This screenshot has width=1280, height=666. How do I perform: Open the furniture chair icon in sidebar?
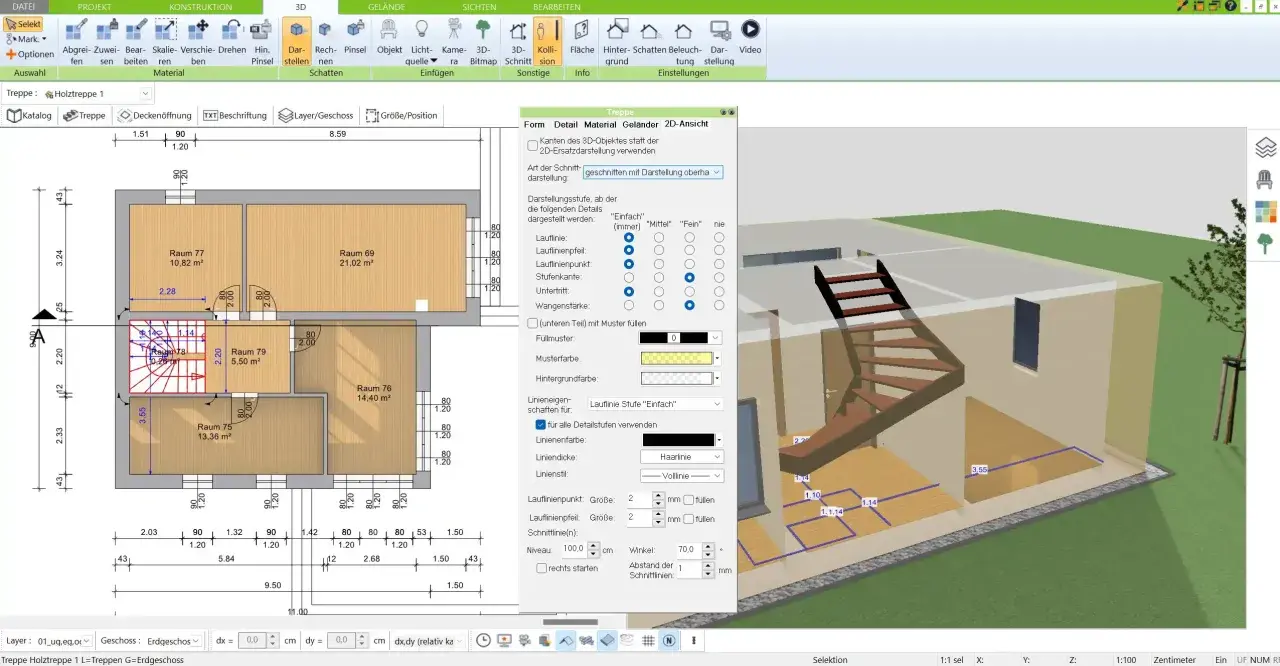[1265, 180]
